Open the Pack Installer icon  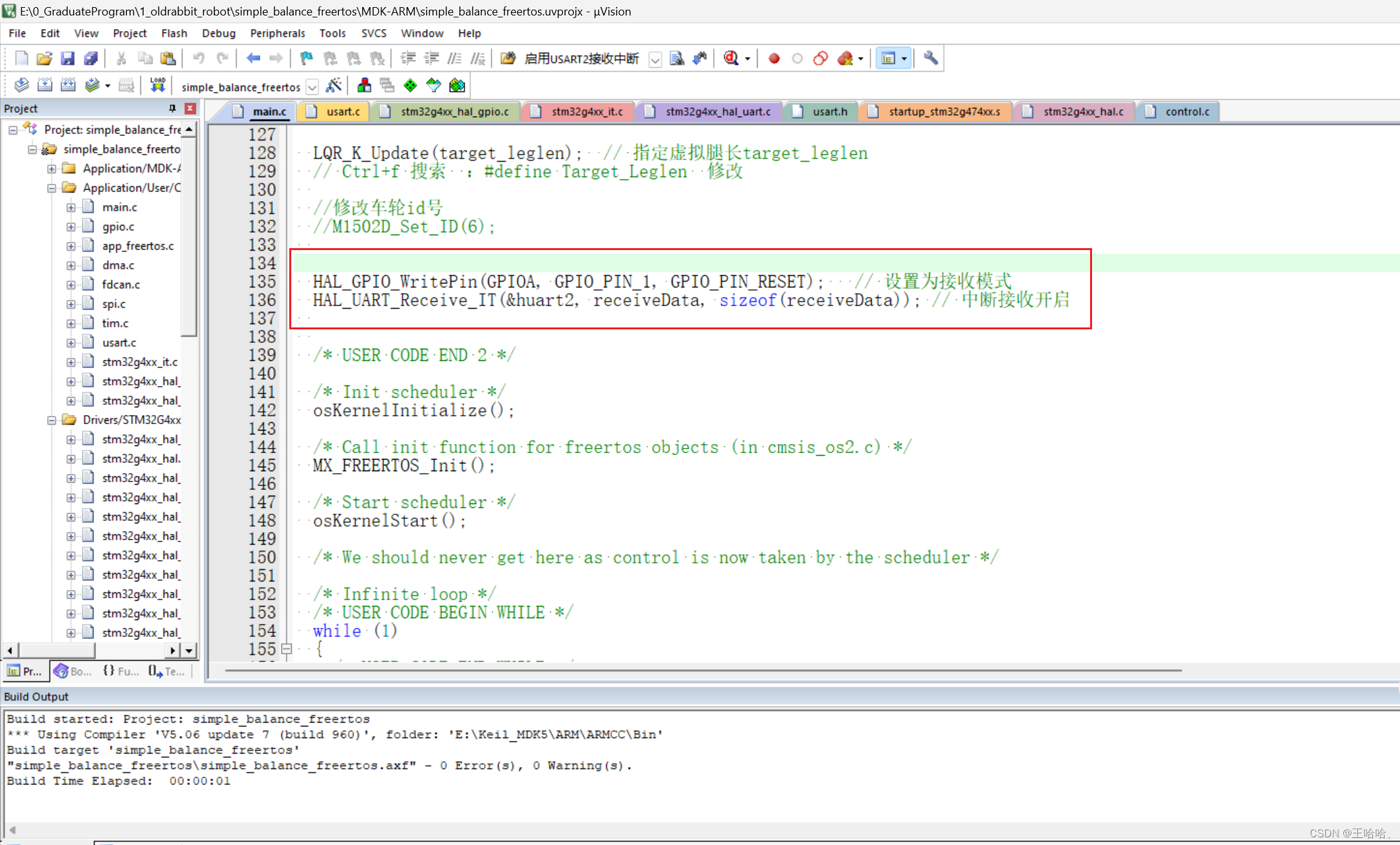(457, 86)
